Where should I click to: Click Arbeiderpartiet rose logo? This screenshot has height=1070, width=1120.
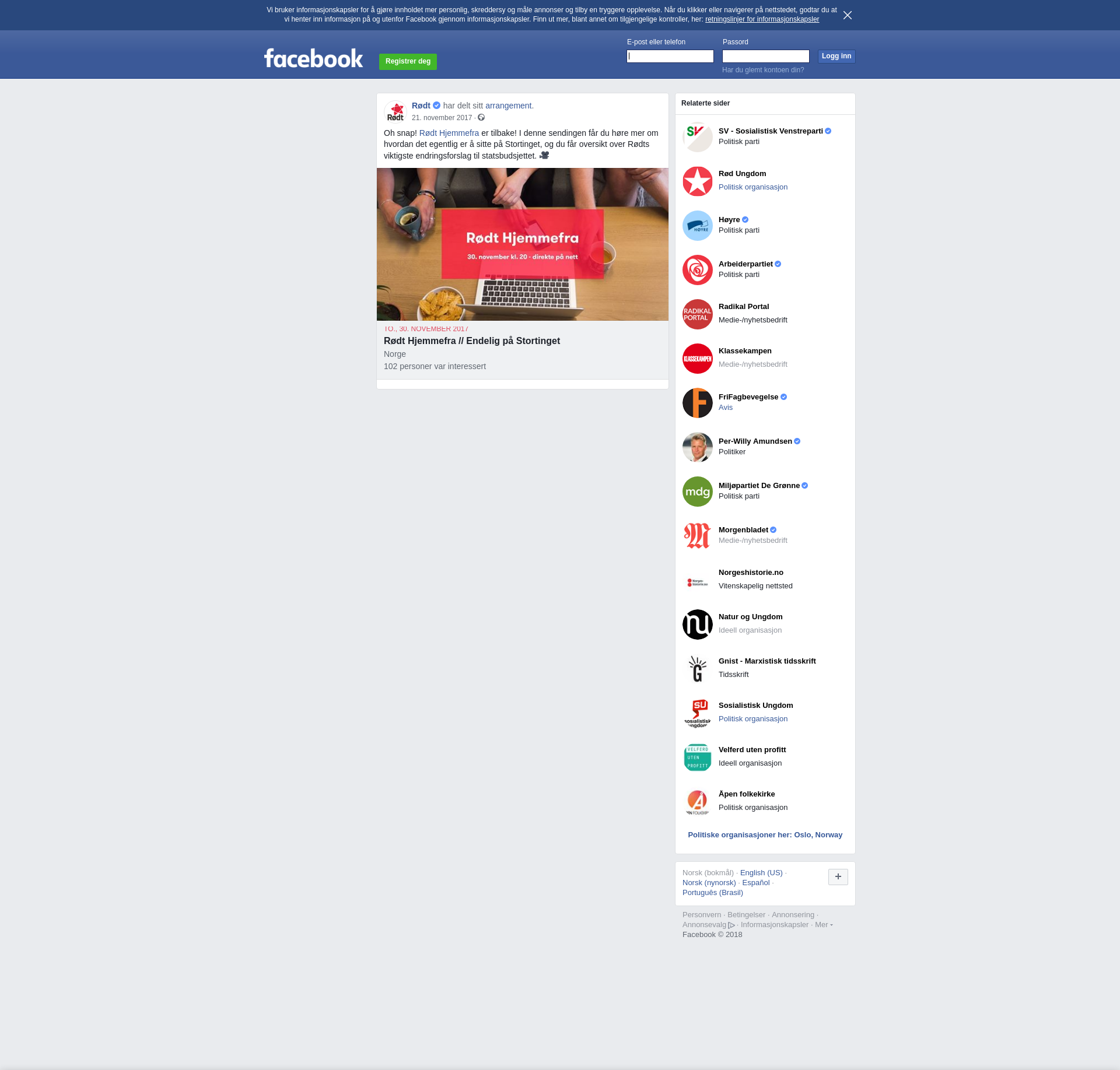pos(697,270)
